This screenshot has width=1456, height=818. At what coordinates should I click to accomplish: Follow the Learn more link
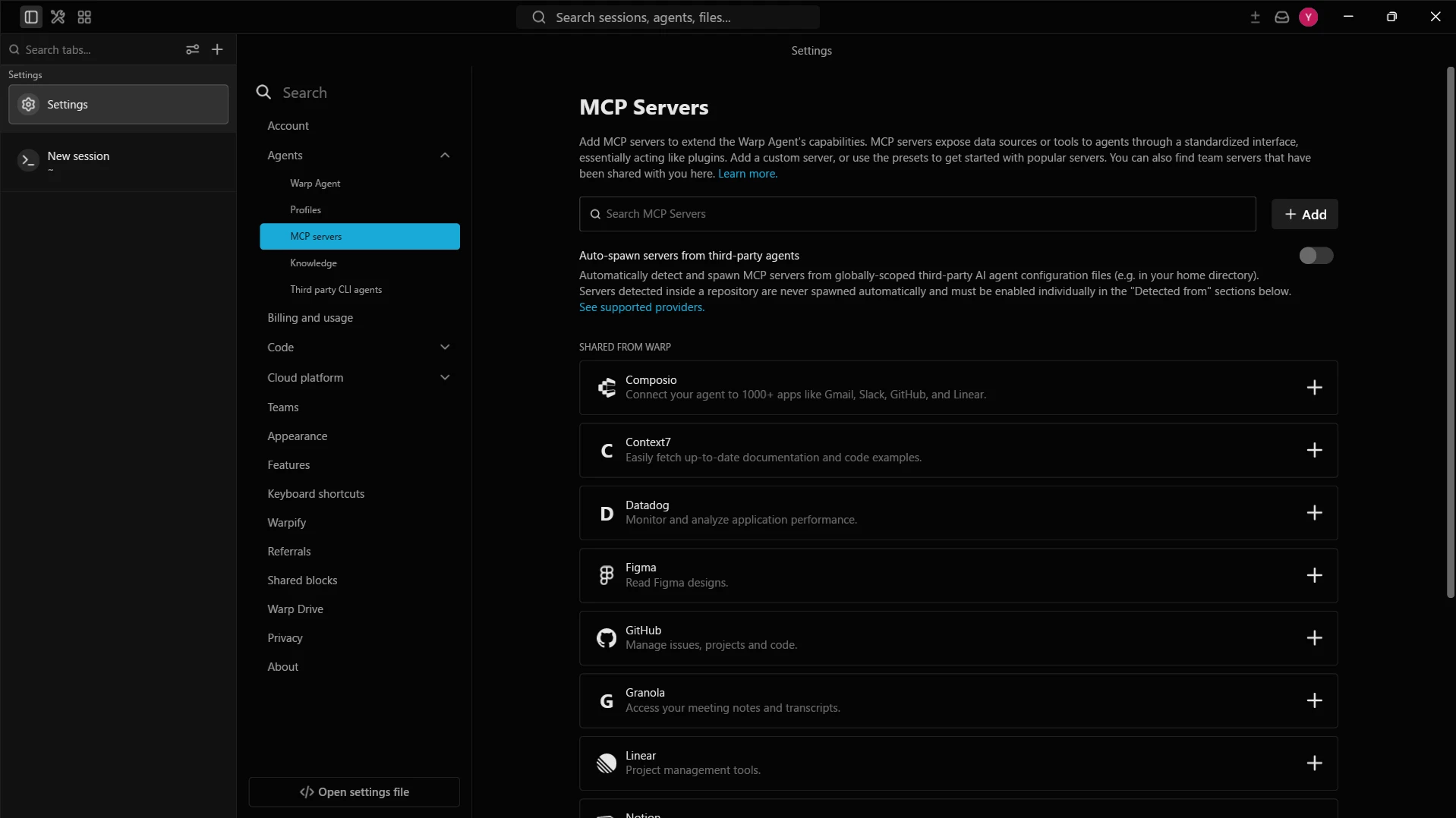pyautogui.click(x=748, y=174)
